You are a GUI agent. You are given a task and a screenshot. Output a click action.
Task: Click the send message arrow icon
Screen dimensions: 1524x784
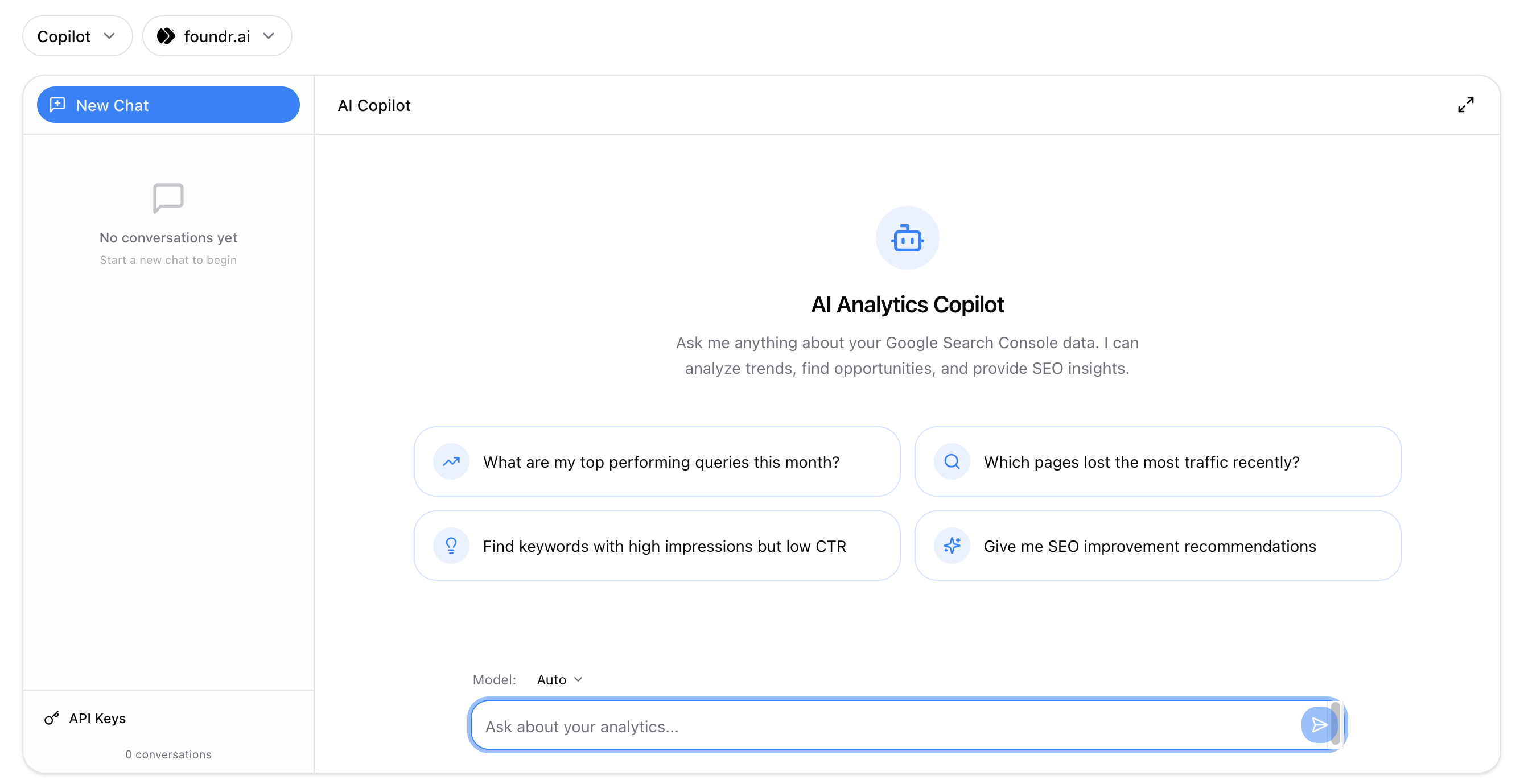pos(1318,725)
